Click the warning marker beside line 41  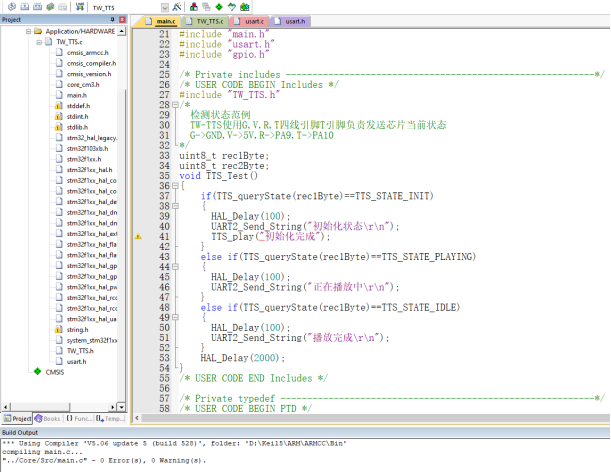click(x=138, y=237)
